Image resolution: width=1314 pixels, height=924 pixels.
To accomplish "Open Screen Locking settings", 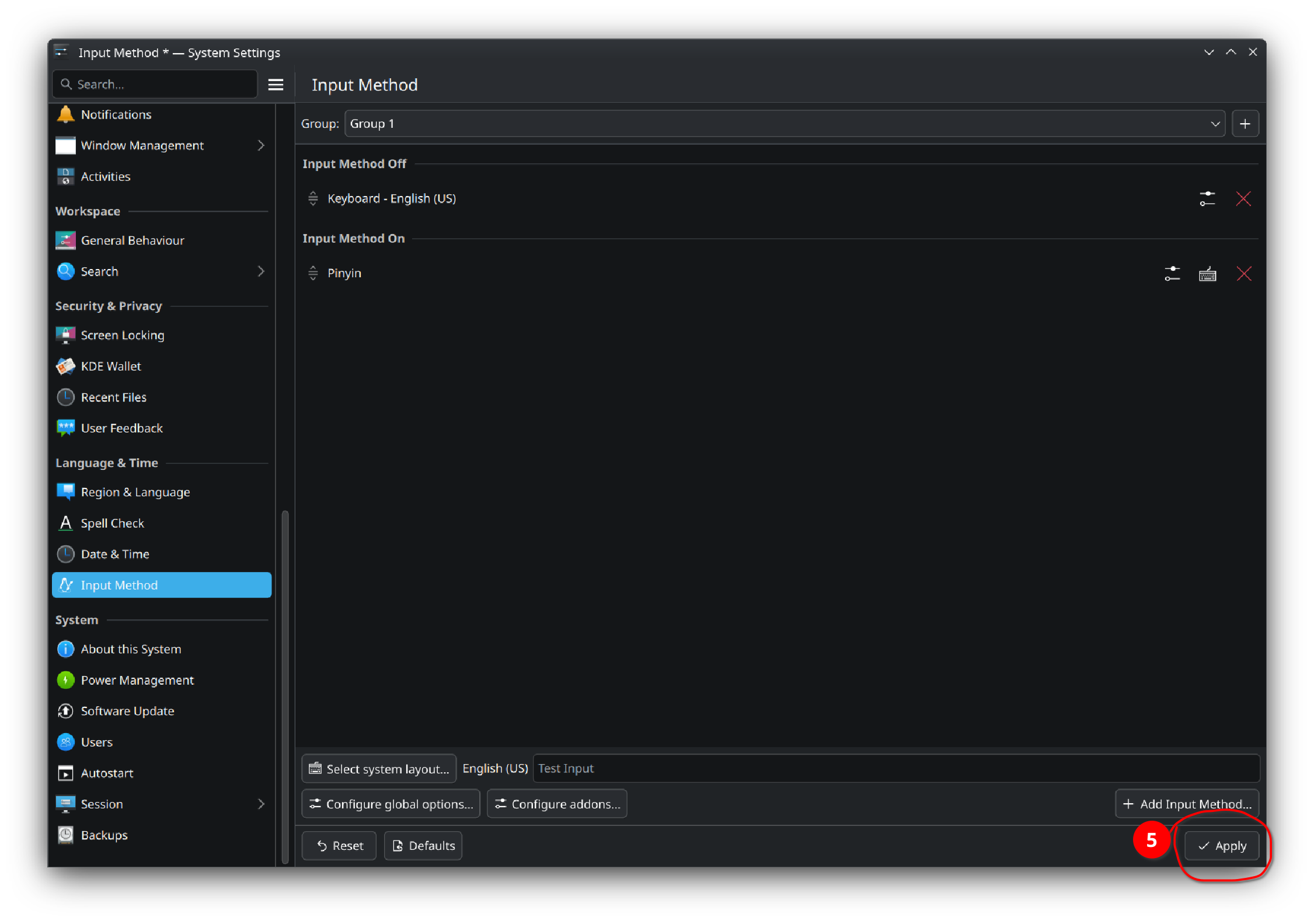I will 123,335.
